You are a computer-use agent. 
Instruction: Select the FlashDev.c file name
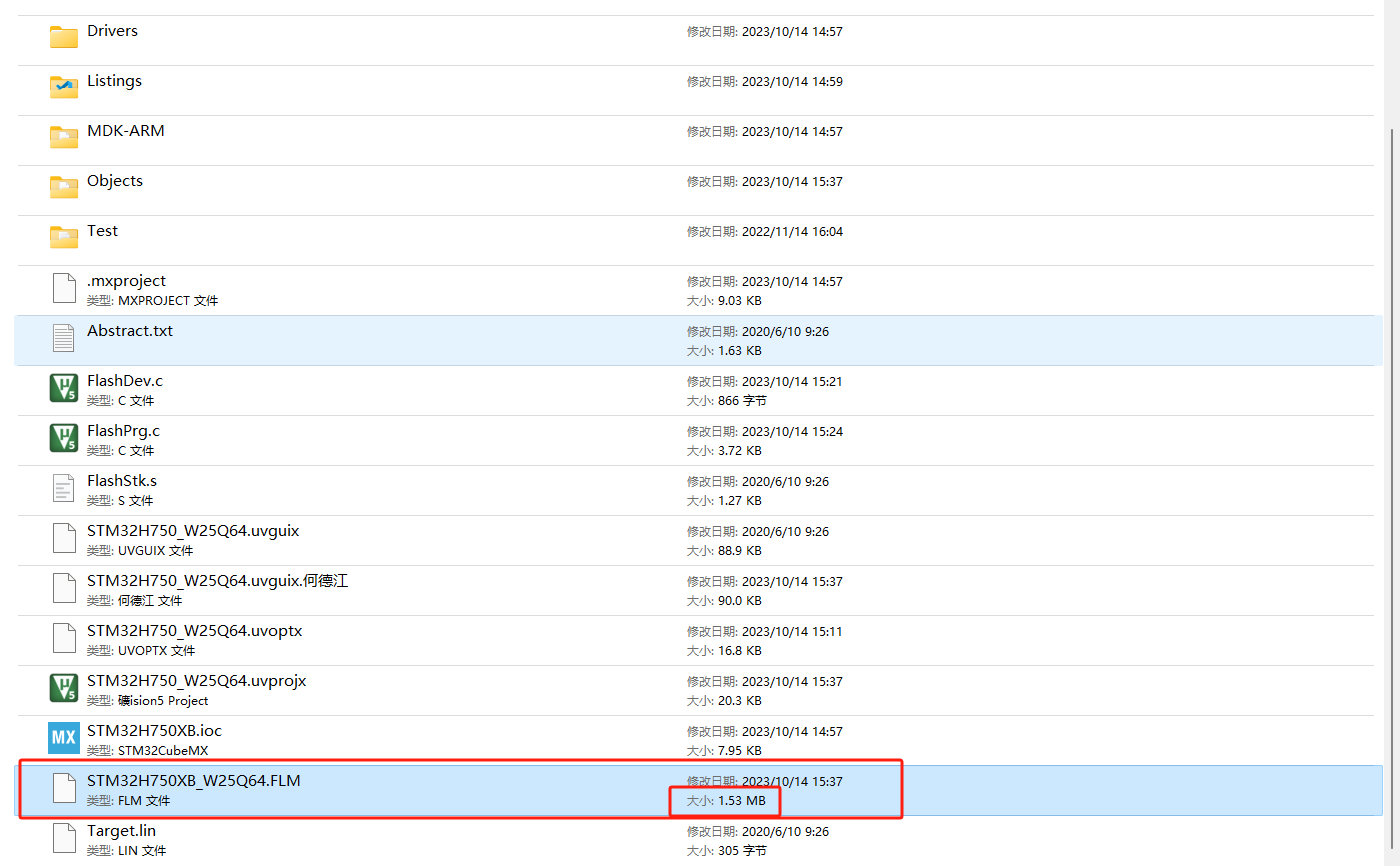click(125, 381)
